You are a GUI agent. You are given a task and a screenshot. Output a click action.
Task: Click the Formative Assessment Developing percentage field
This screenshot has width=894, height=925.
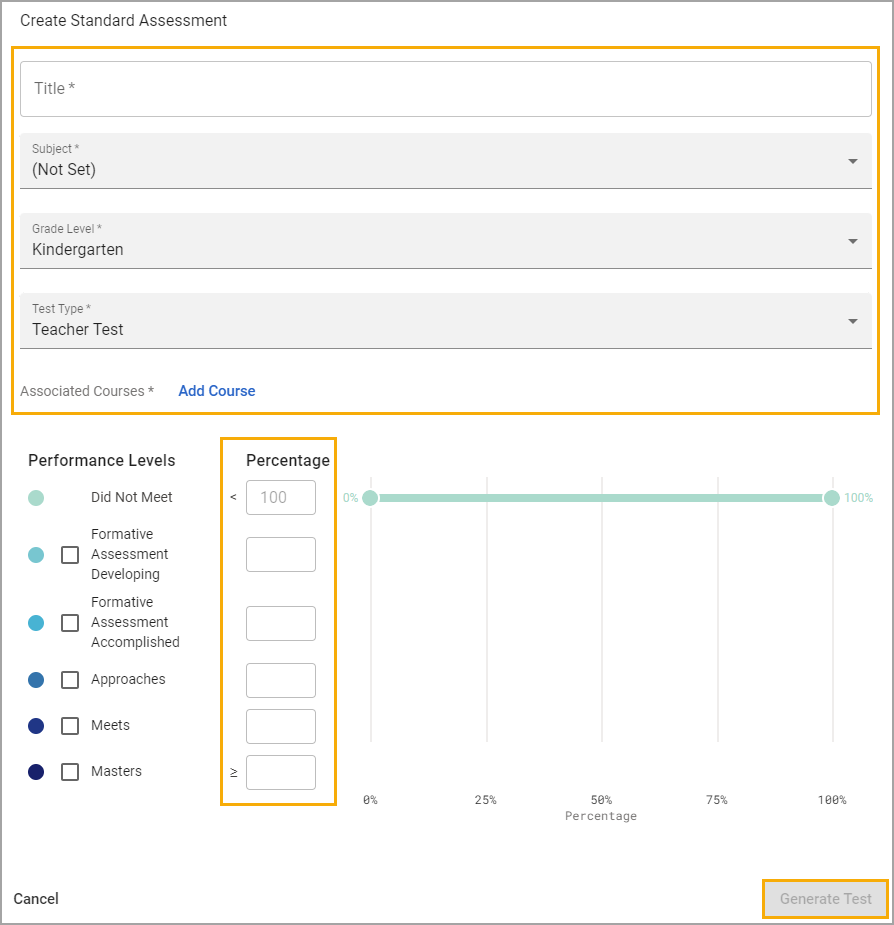coord(281,555)
